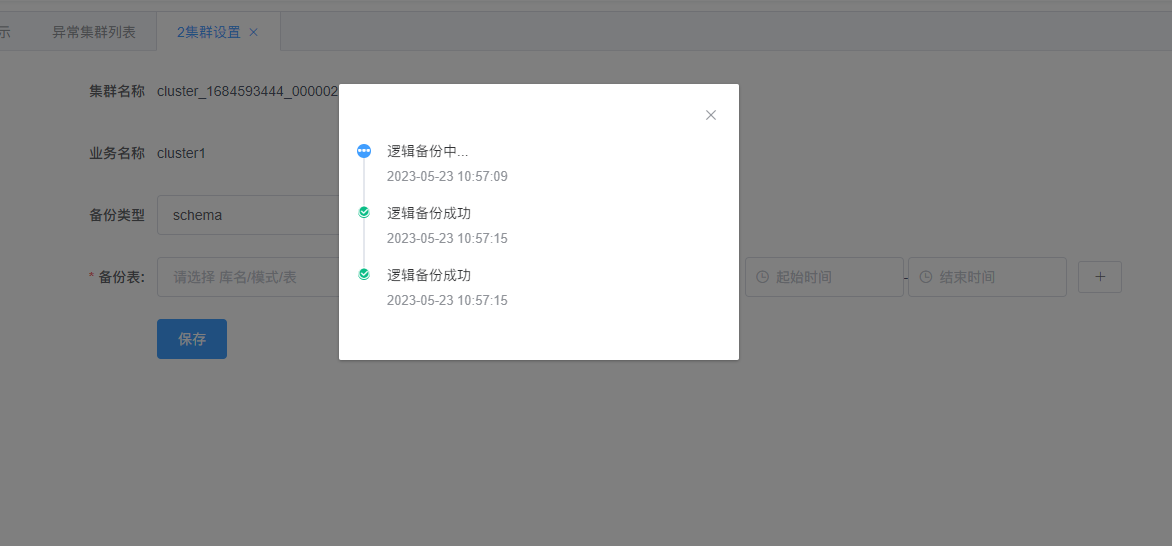Click the blue in-progress timeline icon
This screenshot has height=546, width=1172.
point(364,151)
